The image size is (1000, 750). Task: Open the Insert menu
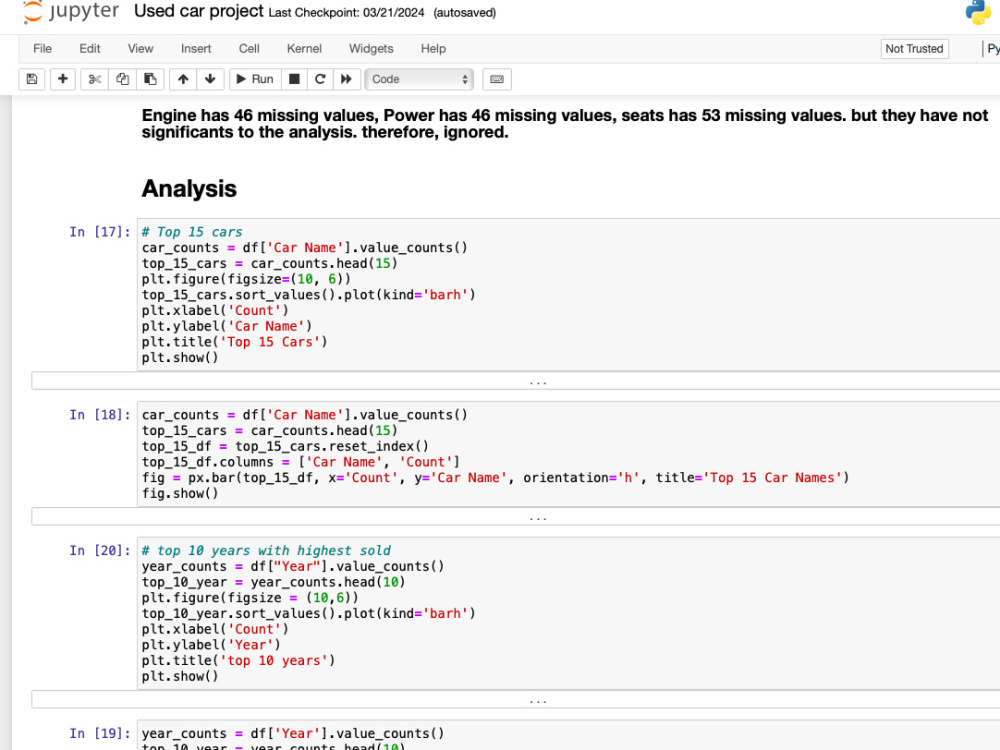click(x=196, y=48)
